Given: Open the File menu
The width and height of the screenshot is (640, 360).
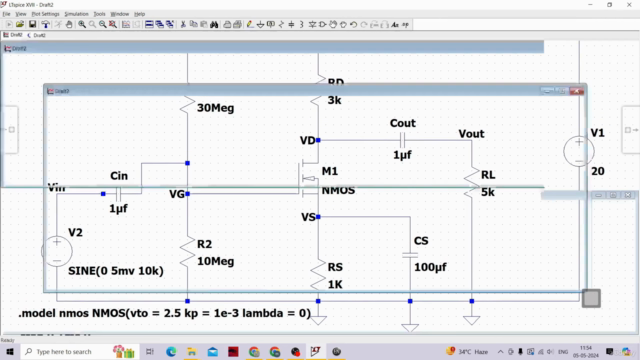Looking at the screenshot, I should pos(7,14).
